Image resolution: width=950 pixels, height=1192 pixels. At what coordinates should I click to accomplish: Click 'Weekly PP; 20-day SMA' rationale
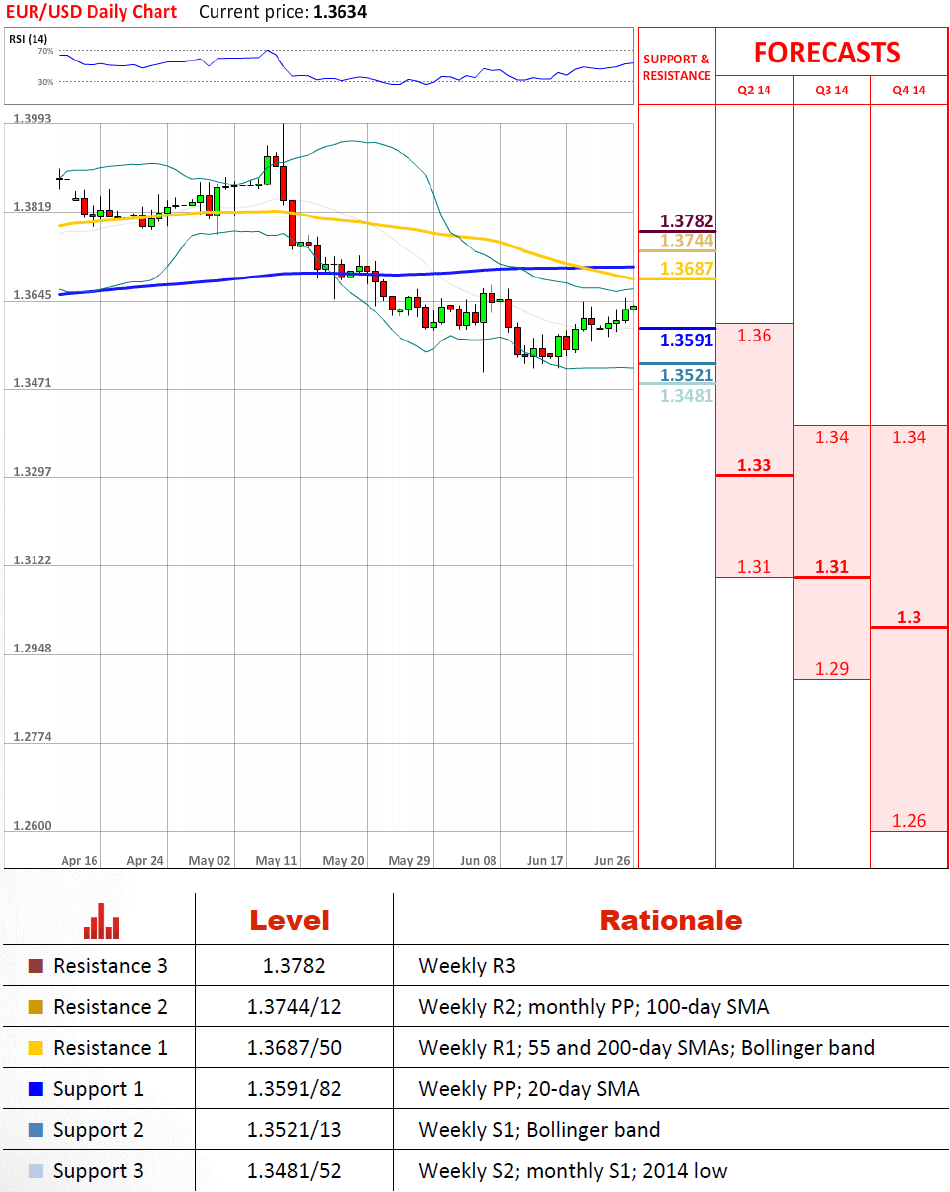(529, 1089)
